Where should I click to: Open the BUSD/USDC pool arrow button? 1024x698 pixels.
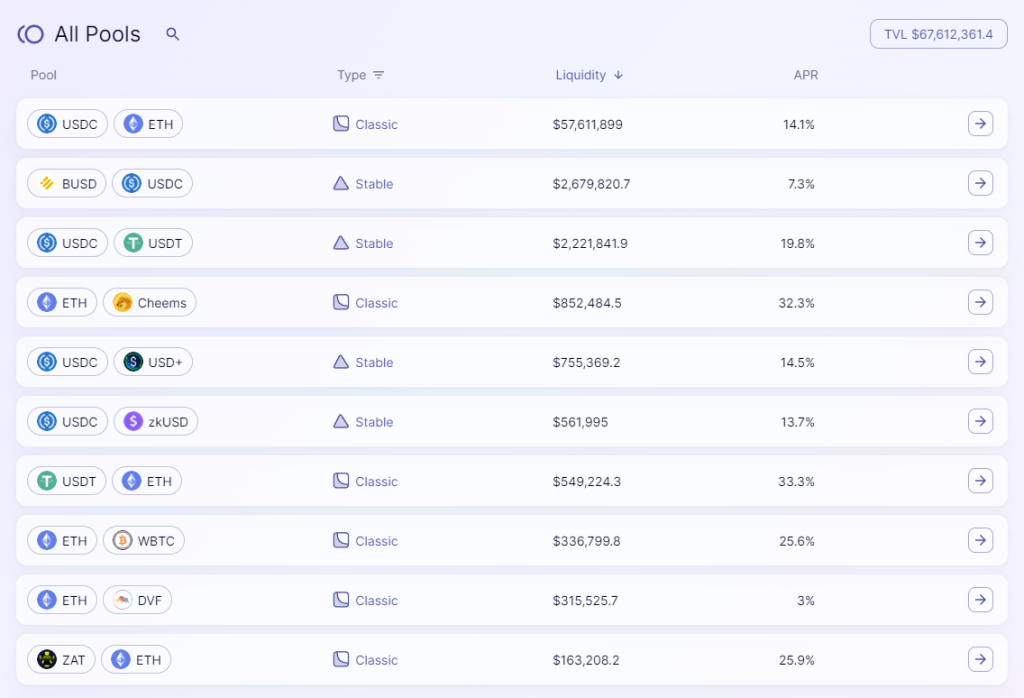[x=980, y=184]
